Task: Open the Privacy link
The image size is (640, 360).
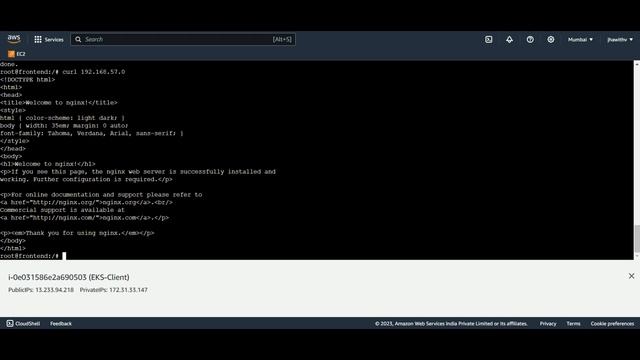Action: [548, 324]
